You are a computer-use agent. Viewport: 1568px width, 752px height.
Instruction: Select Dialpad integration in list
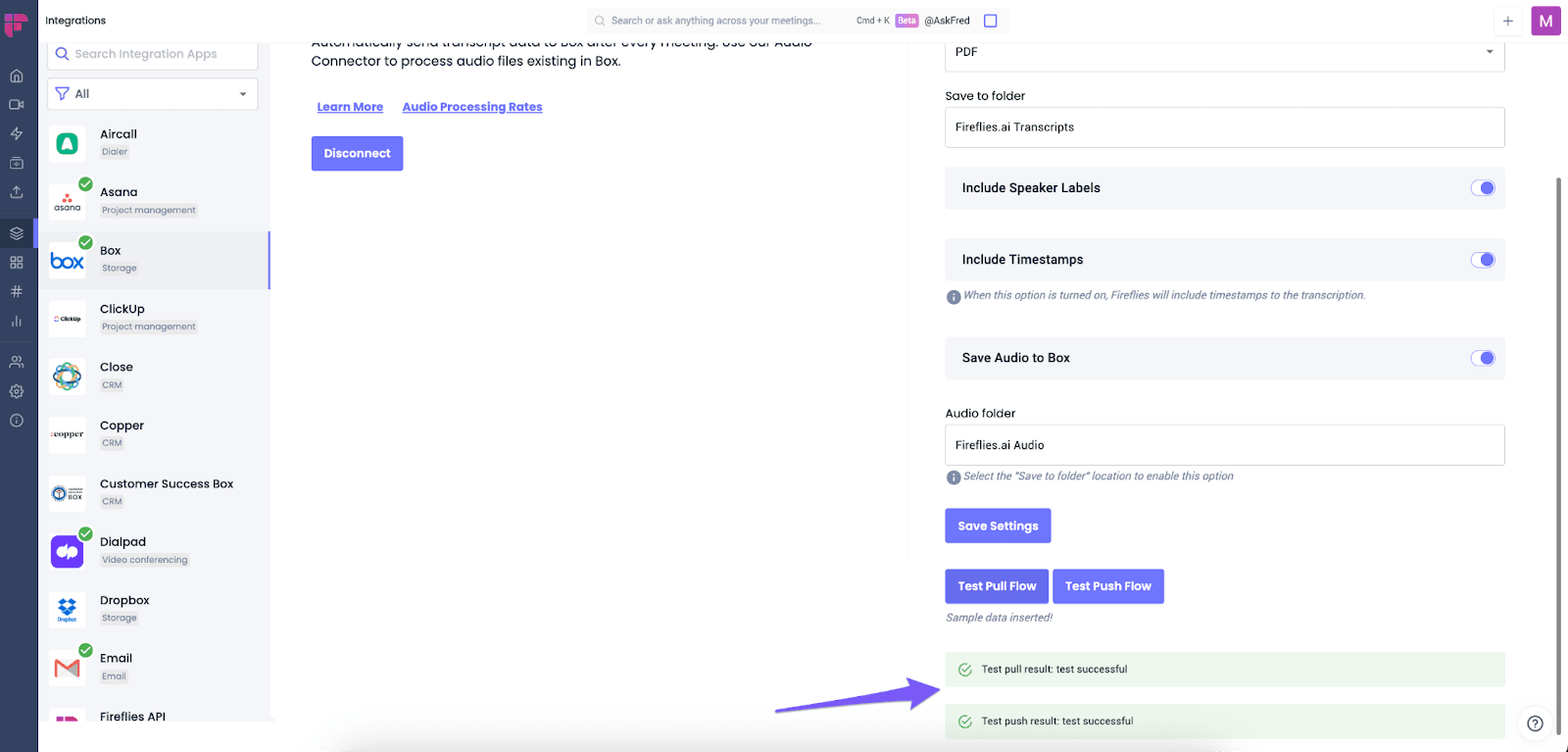(154, 551)
